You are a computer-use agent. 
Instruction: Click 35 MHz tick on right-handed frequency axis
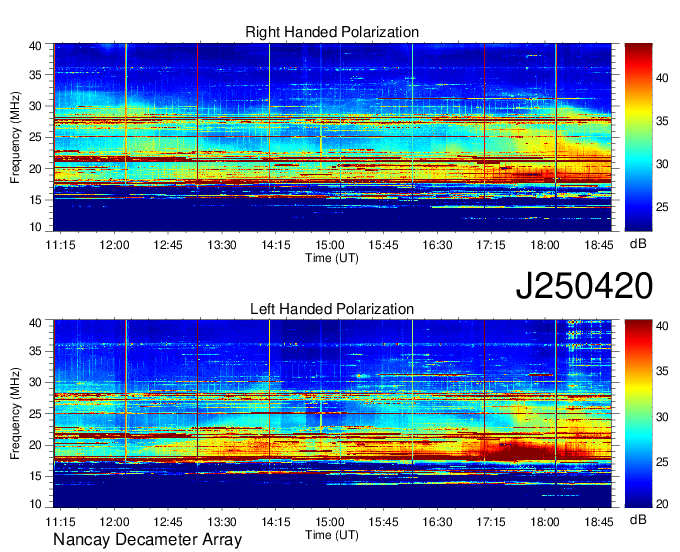click(35, 75)
